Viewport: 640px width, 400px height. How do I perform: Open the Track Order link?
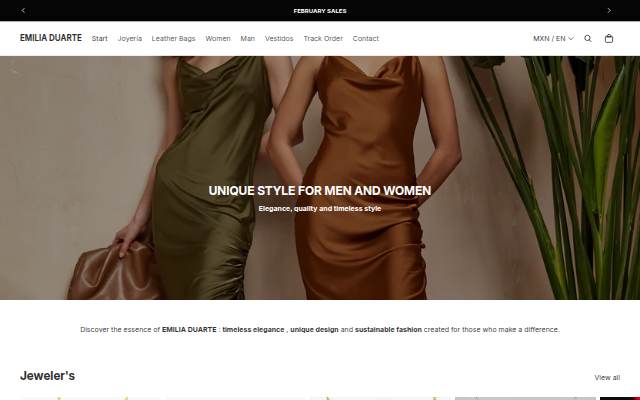(323, 38)
